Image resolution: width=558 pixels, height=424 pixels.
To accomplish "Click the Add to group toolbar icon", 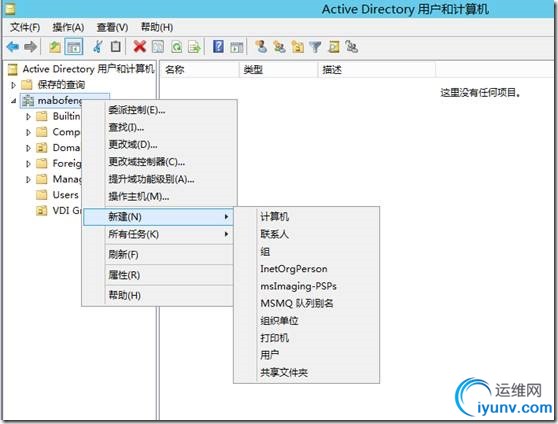I will click(352, 47).
